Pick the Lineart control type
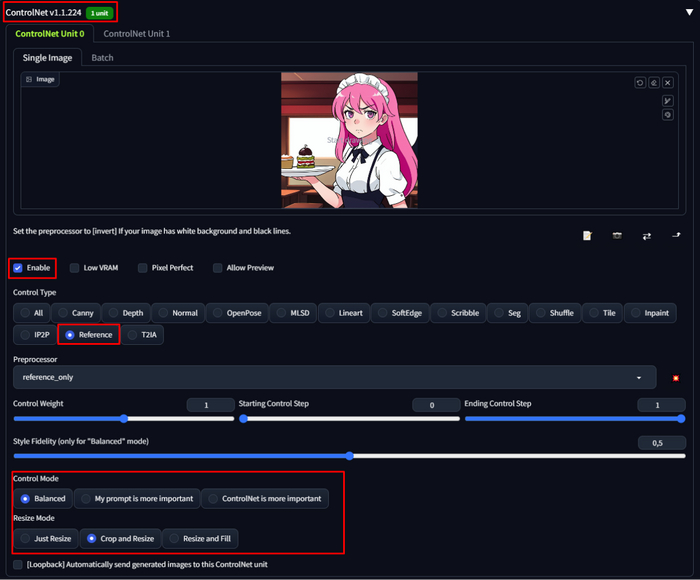The height and width of the screenshot is (580, 700). coord(344,313)
